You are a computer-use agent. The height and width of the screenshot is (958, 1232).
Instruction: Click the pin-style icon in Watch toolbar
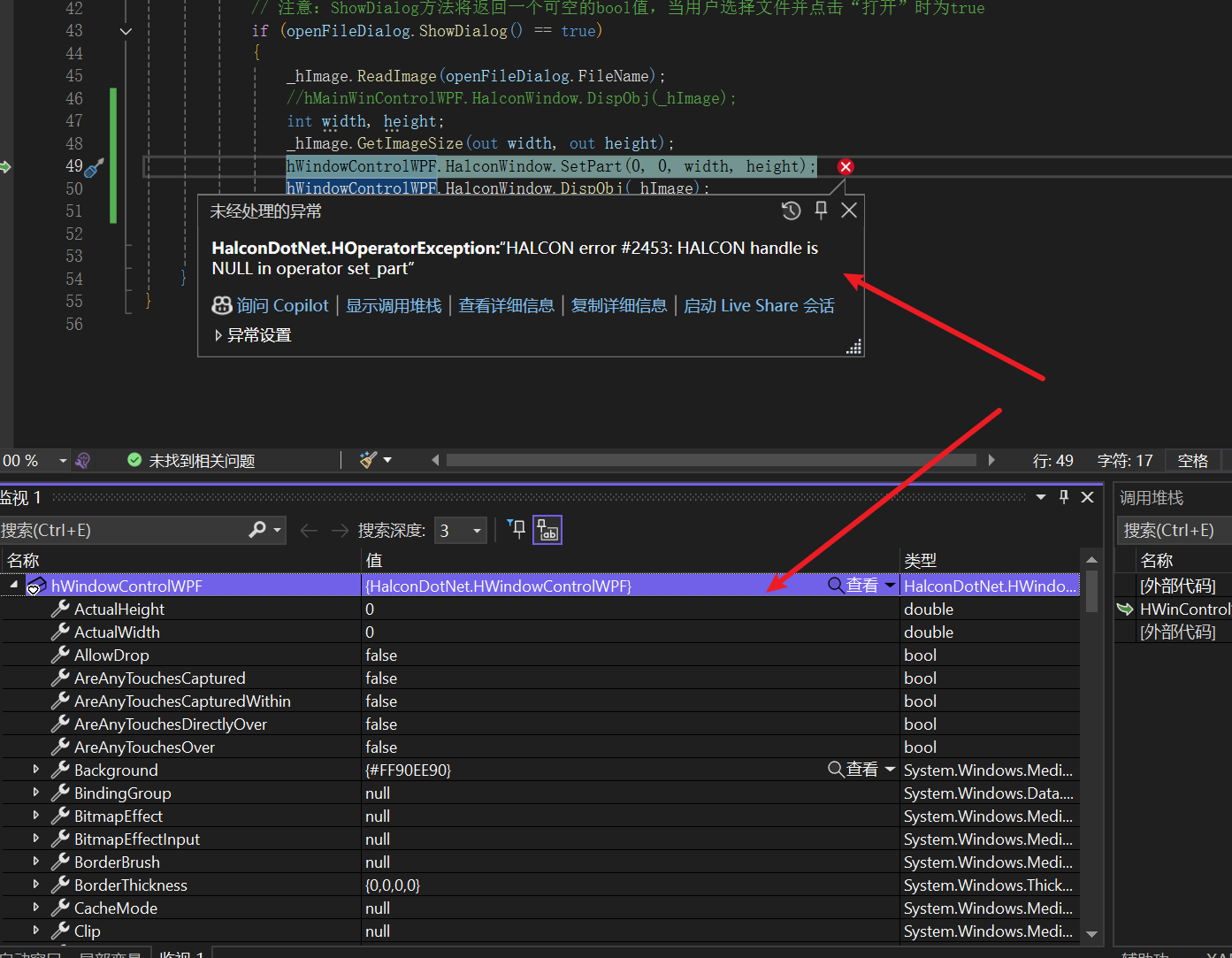[517, 530]
